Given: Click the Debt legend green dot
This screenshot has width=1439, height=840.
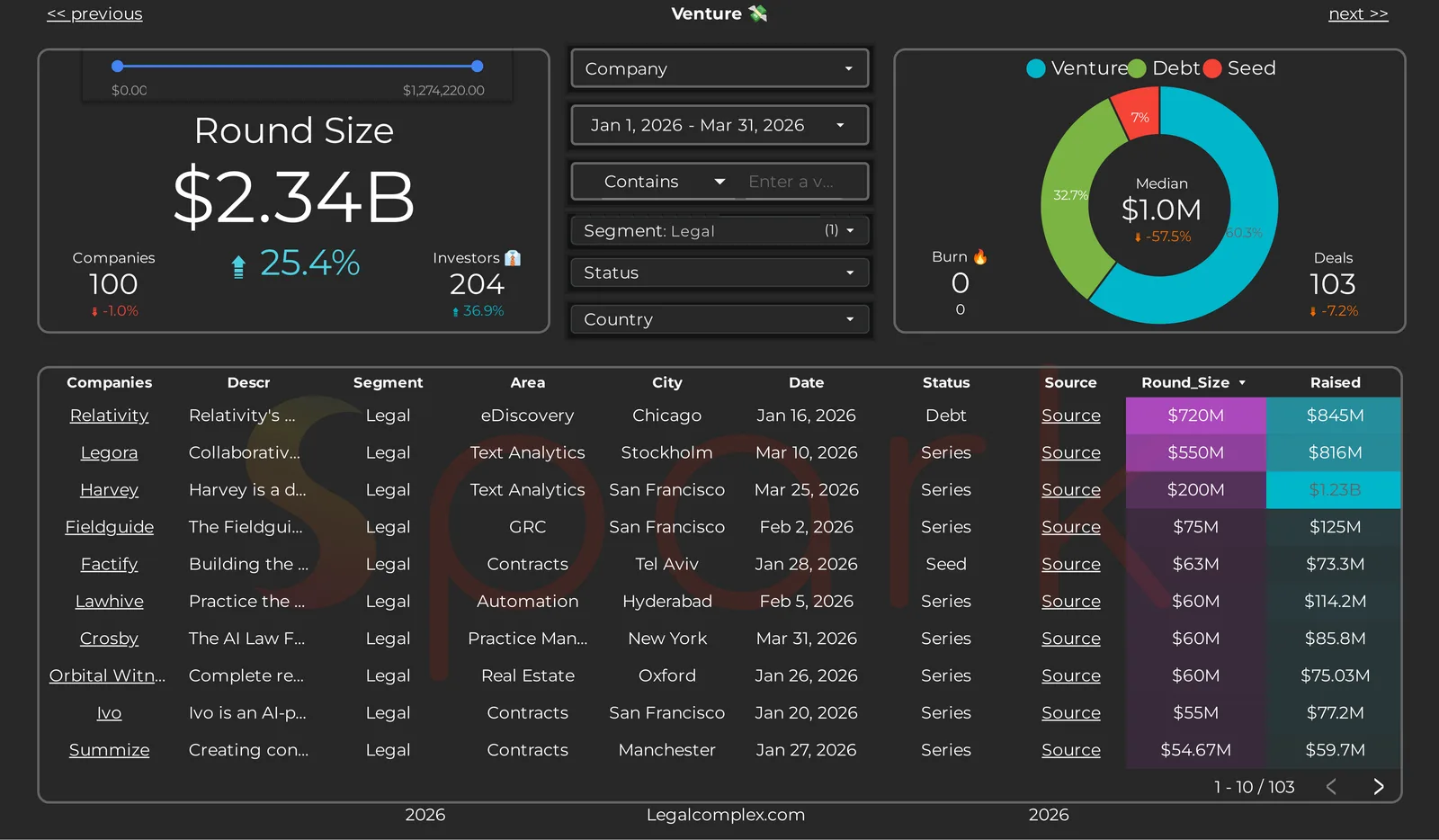Looking at the screenshot, I should click(x=1138, y=68).
